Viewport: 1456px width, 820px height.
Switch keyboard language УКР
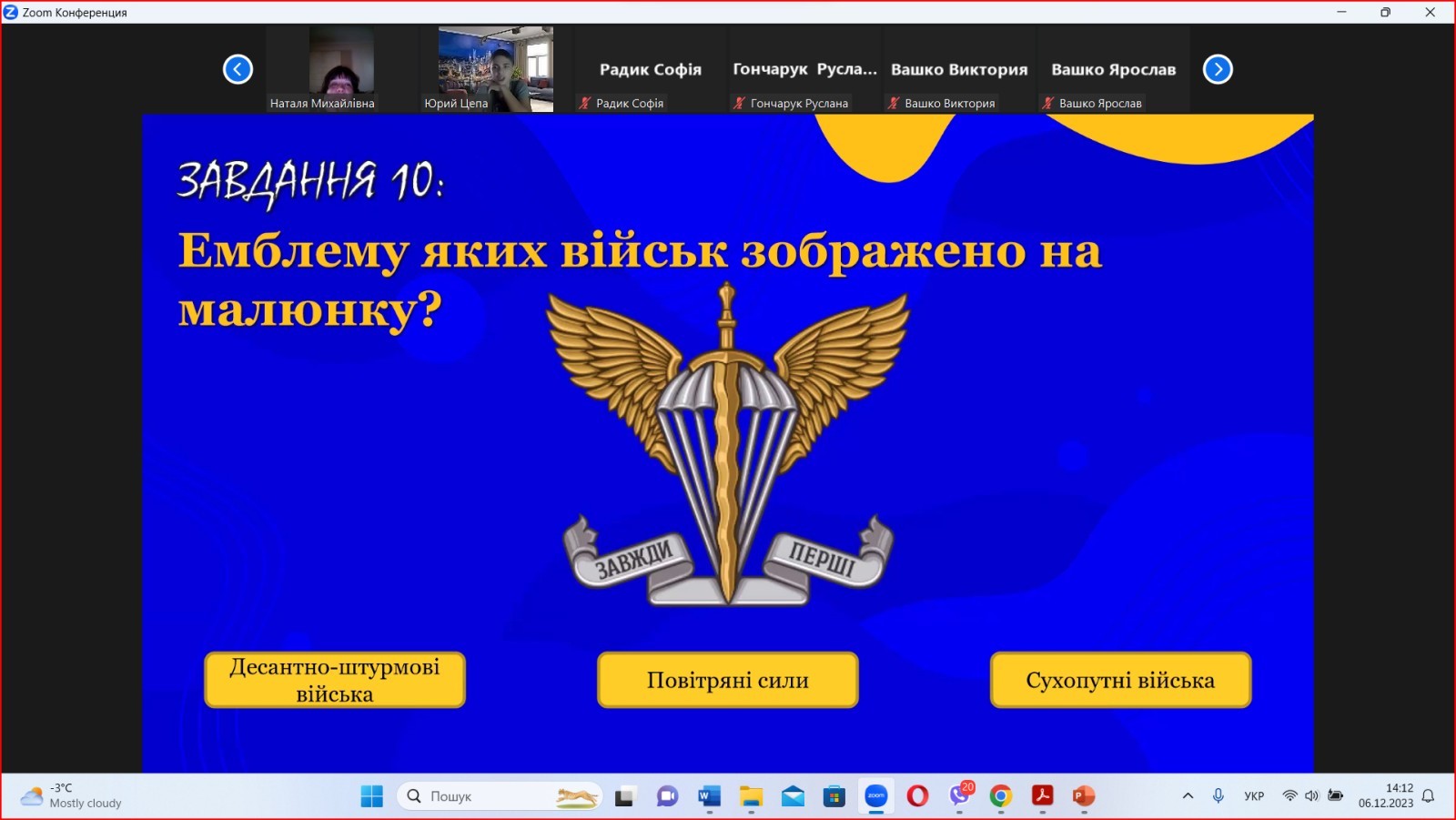pyautogui.click(x=1254, y=796)
